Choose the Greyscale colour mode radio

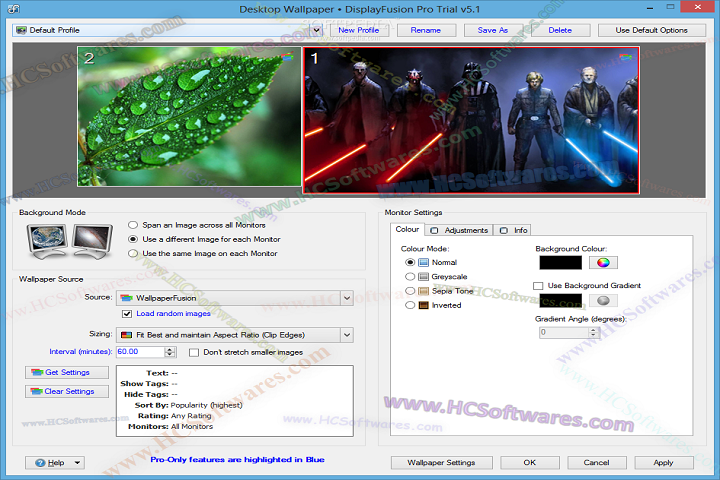pos(410,277)
